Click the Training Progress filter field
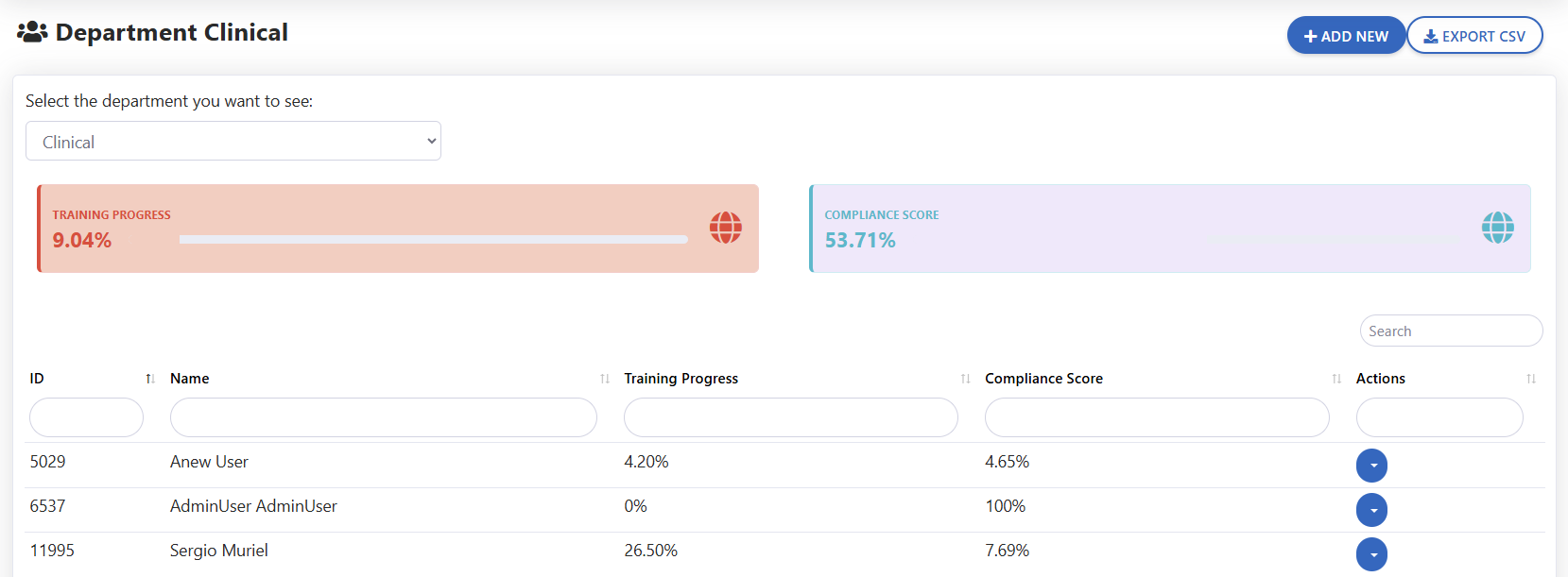1568x577 pixels. pyautogui.click(x=790, y=417)
